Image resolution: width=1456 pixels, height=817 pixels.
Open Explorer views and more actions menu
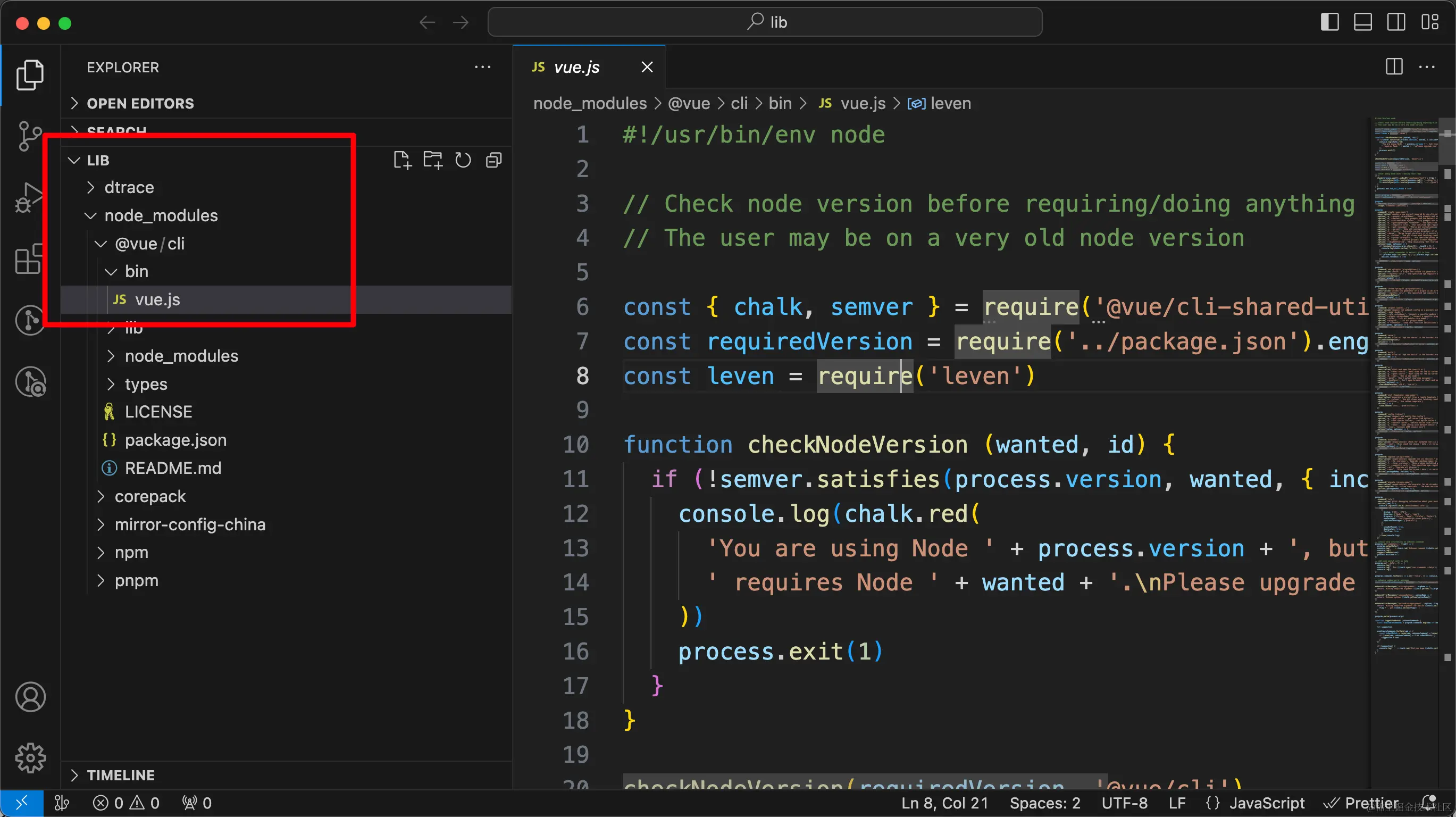pos(482,66)
